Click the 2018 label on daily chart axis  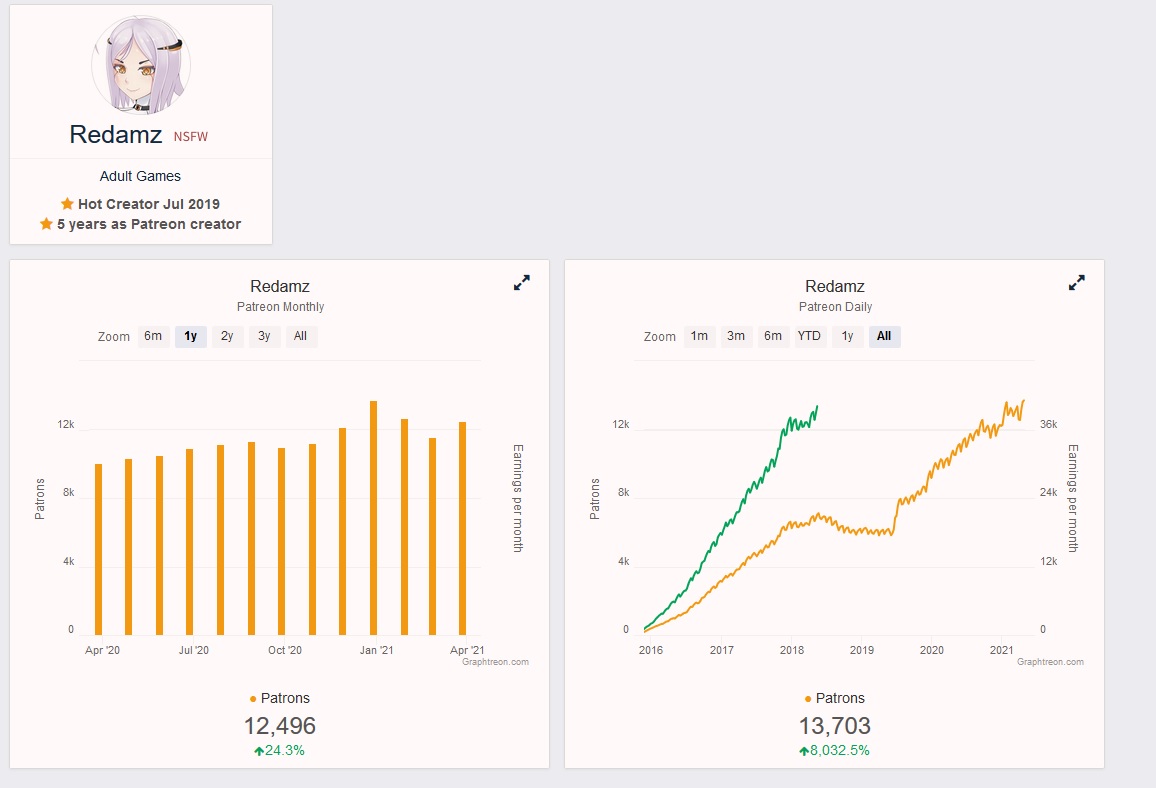tap(792, 650)
